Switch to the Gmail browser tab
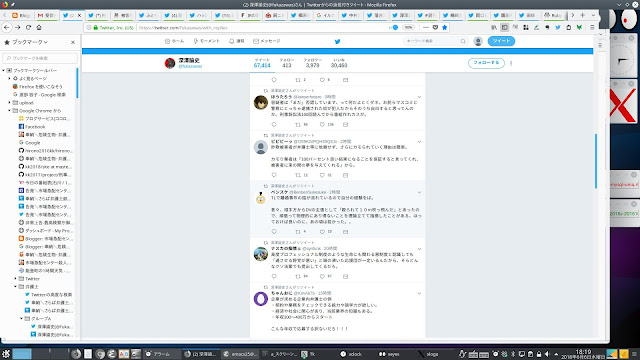640x360 pixels. [x=46, y=15]
